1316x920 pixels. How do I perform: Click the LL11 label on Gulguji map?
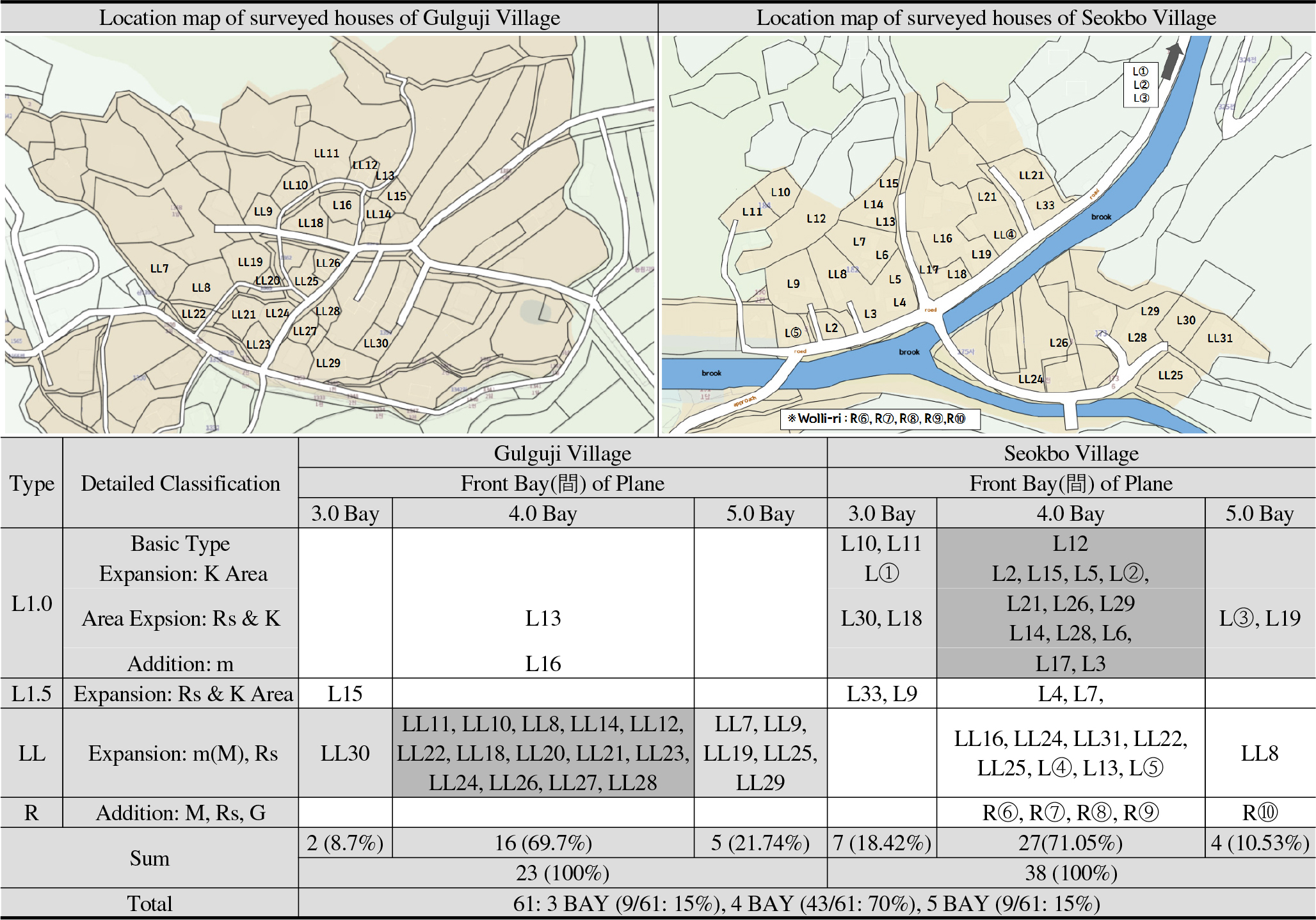(x=326, y=154)
